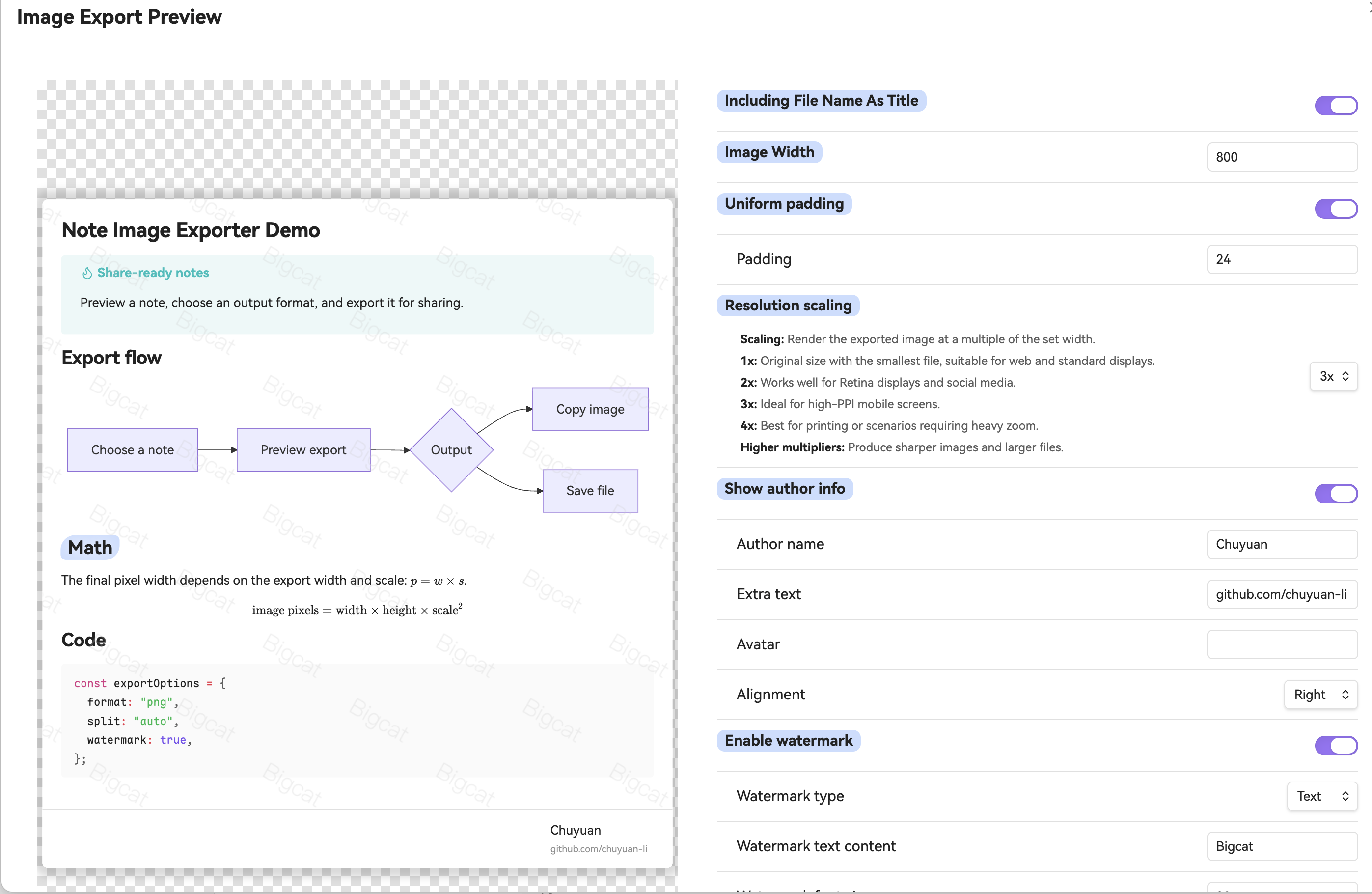1372x894 pixels.
Task: Click the Including File Name As Title label
Action: pyautogui.click(x=822, y=100)
